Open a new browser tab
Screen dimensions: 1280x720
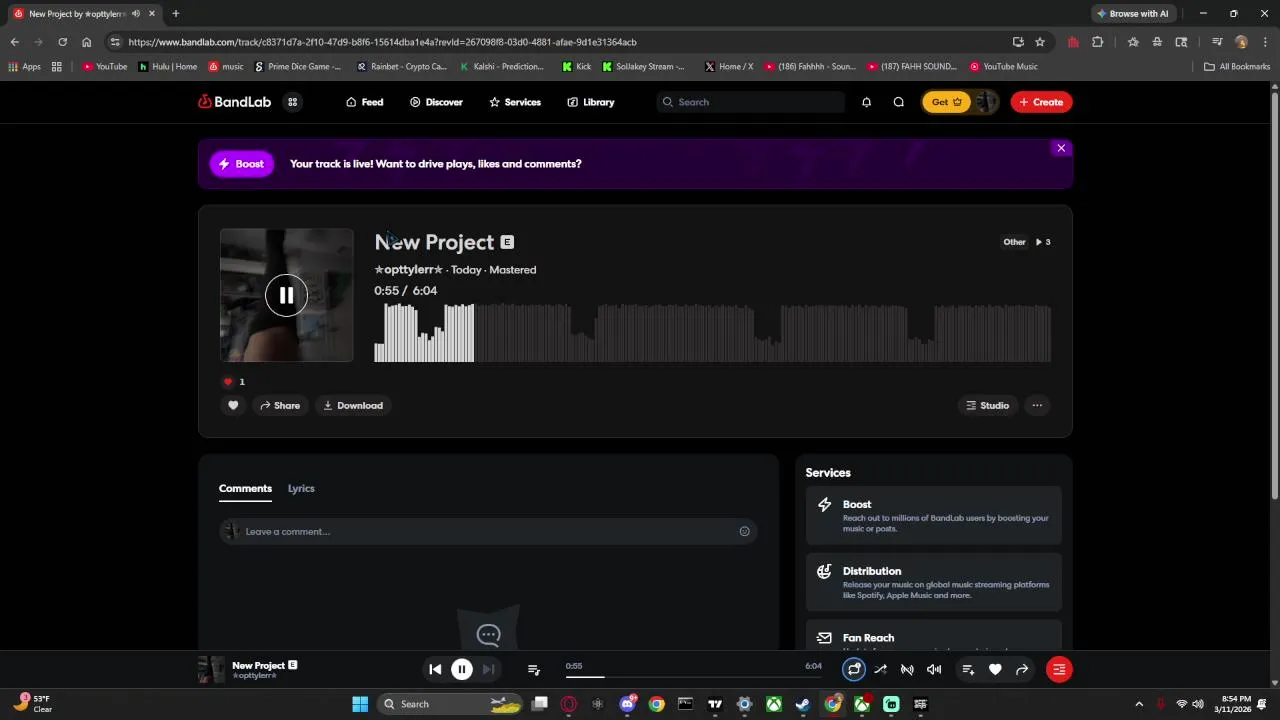(x=176, y=14)
